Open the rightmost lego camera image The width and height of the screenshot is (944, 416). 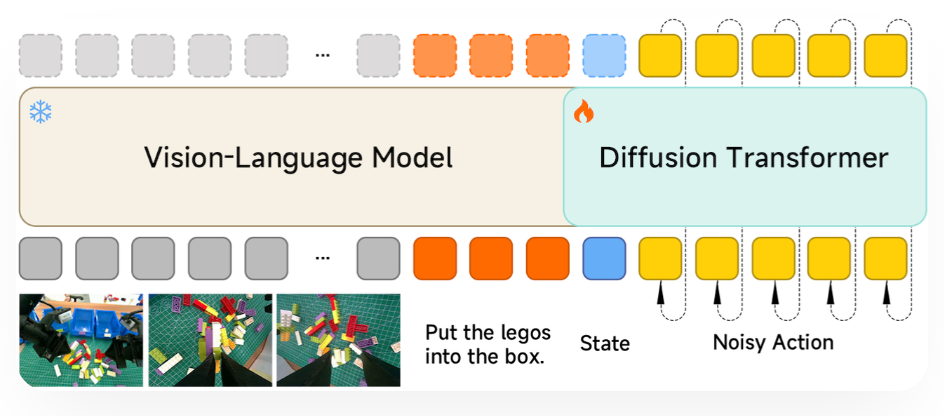click(338, 340)
